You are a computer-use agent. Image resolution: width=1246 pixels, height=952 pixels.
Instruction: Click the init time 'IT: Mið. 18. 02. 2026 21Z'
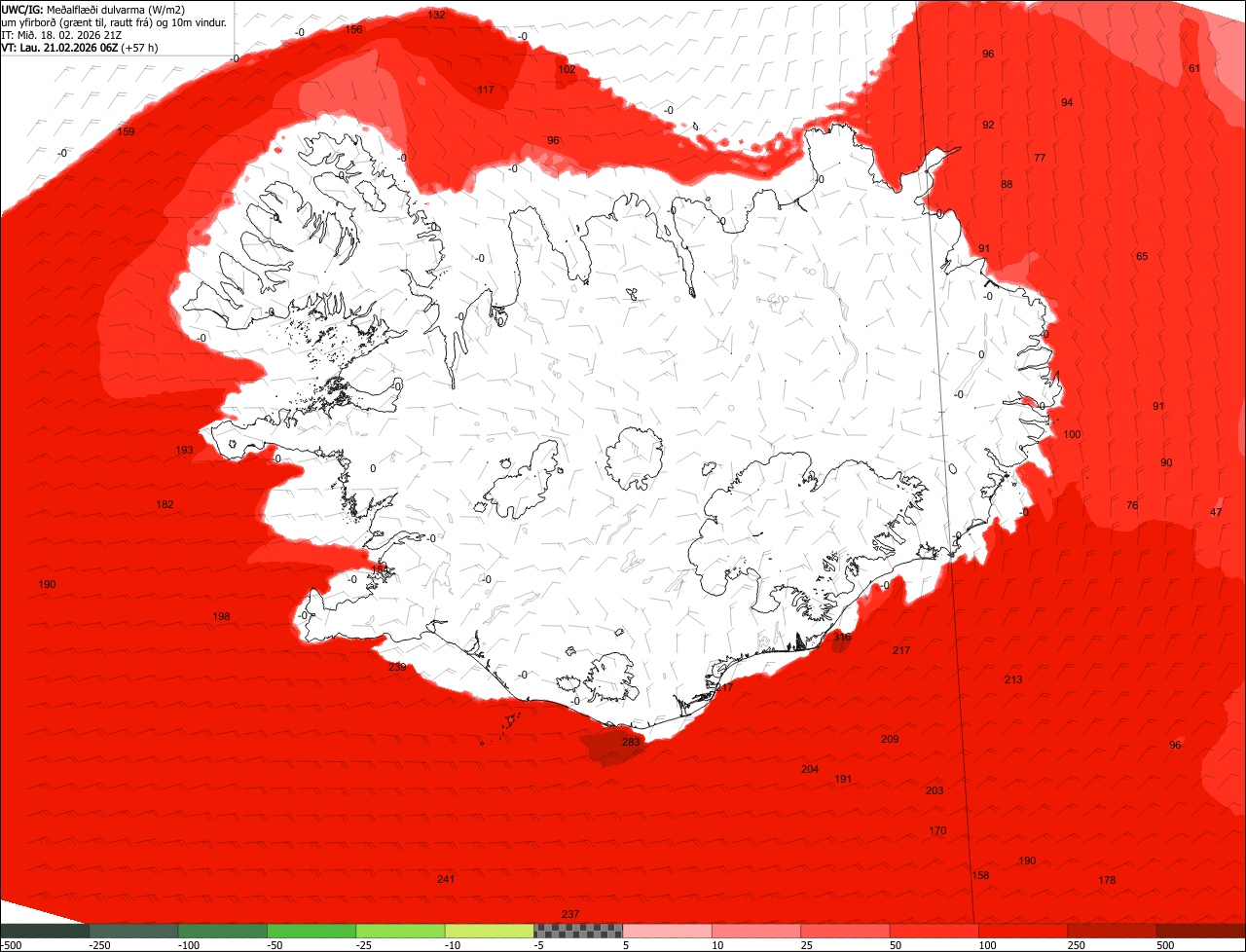point(61,34)
